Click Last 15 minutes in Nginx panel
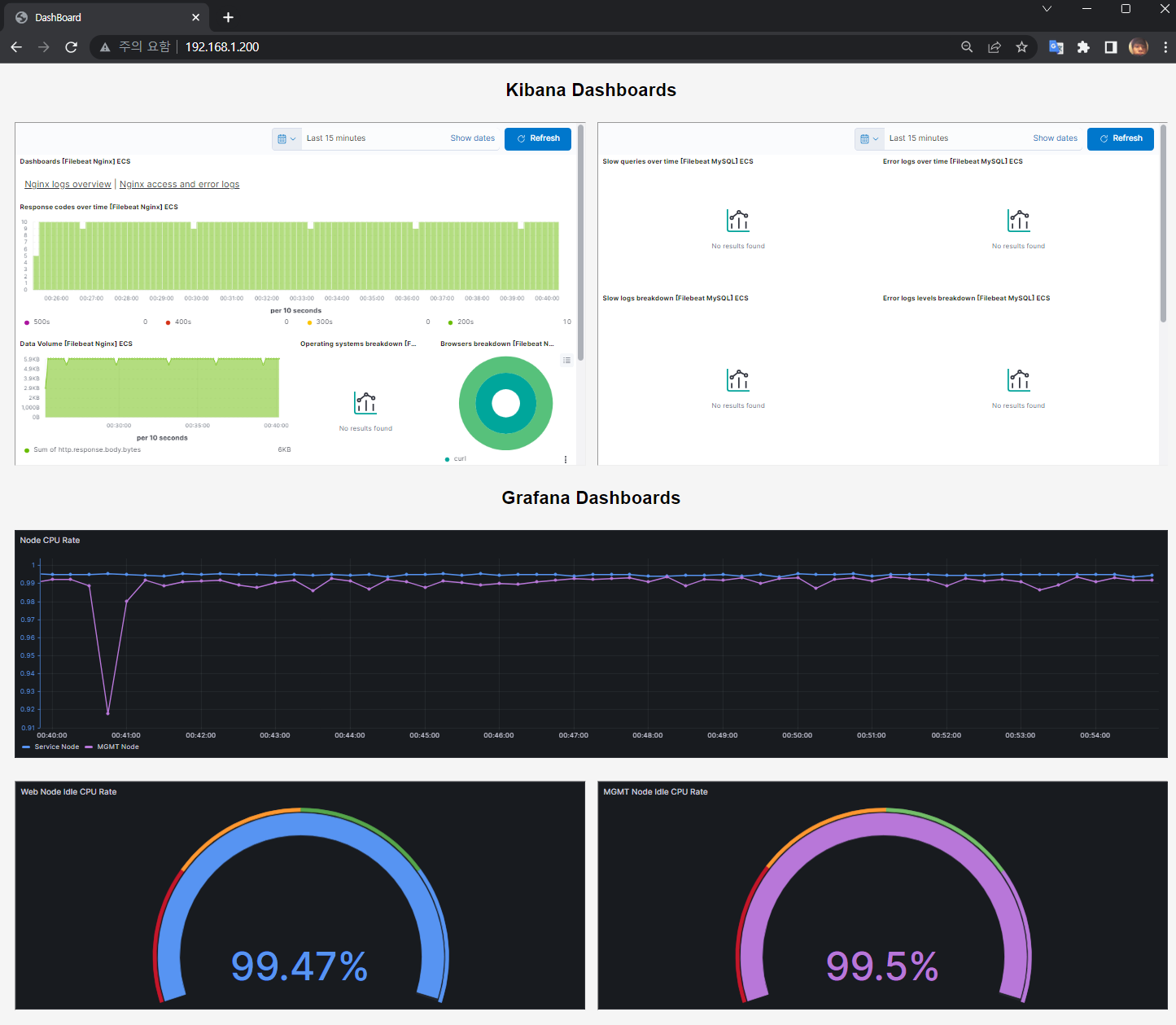The width and height of the screenshot is (1176, 1025). [x=336, y=138]
